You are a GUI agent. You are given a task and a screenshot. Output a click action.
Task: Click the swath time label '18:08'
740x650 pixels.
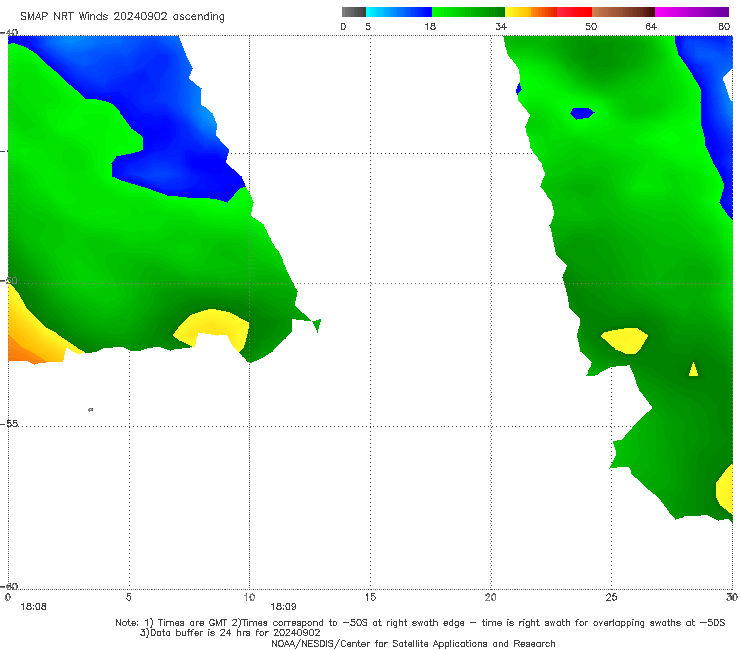[x=34, y=607]
